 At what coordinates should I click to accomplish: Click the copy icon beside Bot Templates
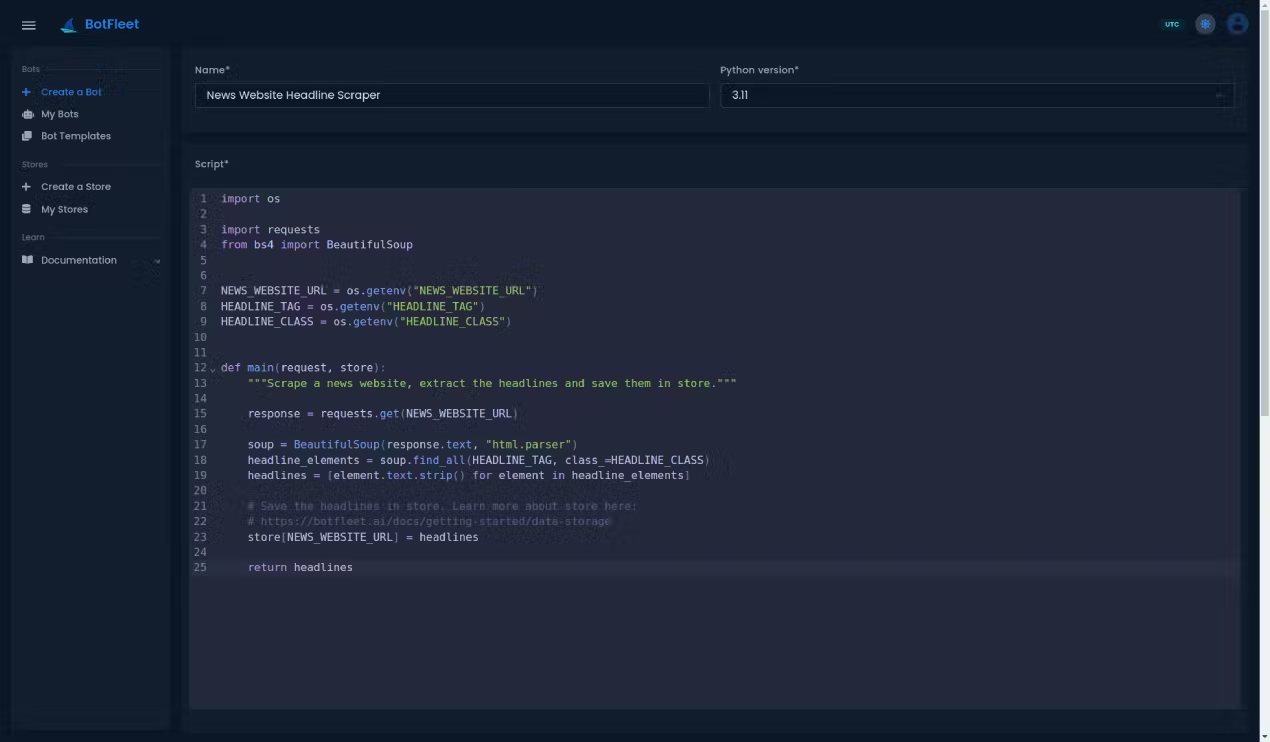(27, 136)
